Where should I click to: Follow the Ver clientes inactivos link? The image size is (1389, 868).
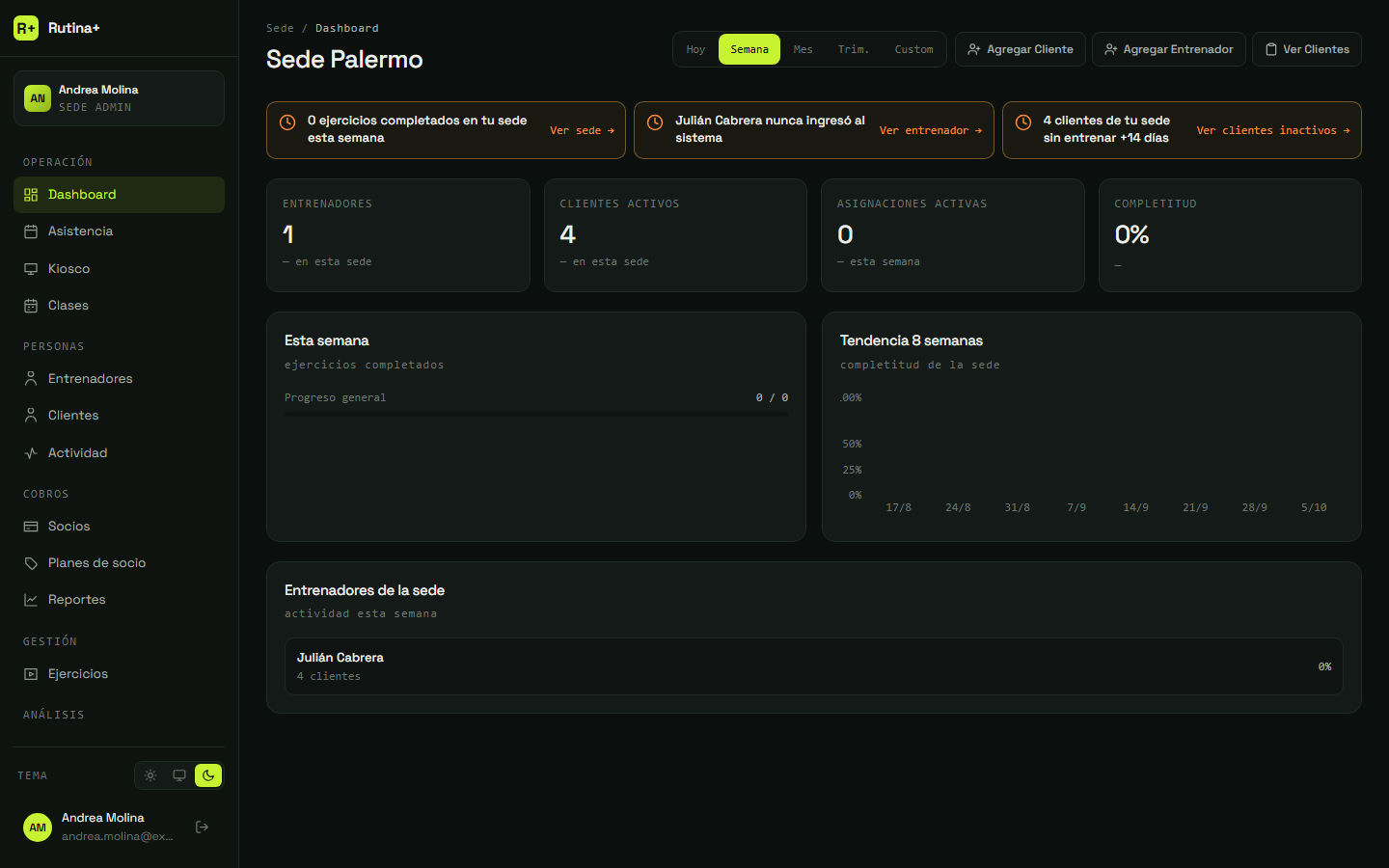click(x=1273, y=130)
